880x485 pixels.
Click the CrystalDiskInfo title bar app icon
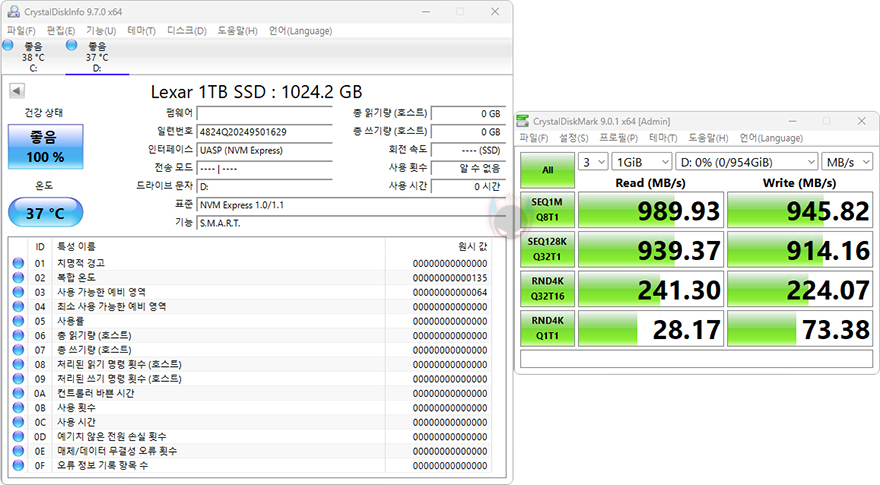click(x=13, y=11)
